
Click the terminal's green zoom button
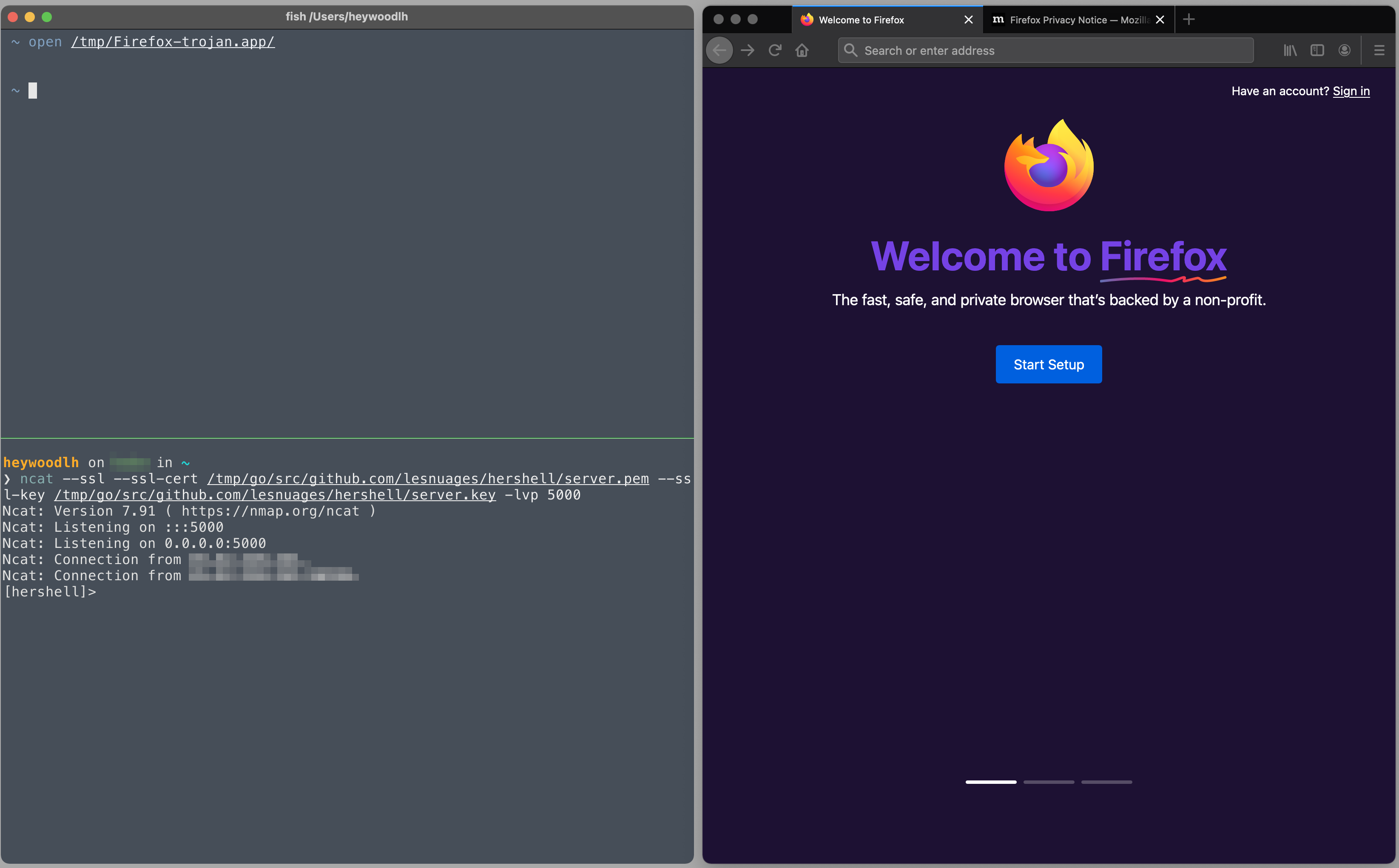[47, 17]
